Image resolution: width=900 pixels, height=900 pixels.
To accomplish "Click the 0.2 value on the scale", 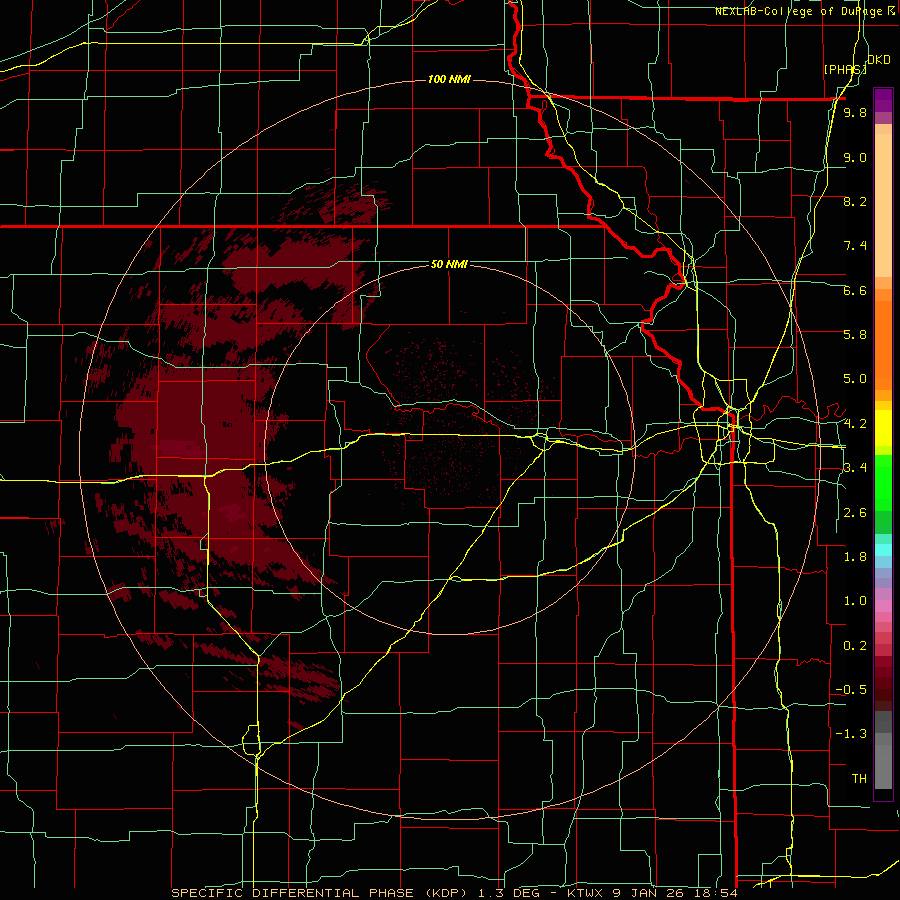I will pyautogui.click(x=855, y=646).
